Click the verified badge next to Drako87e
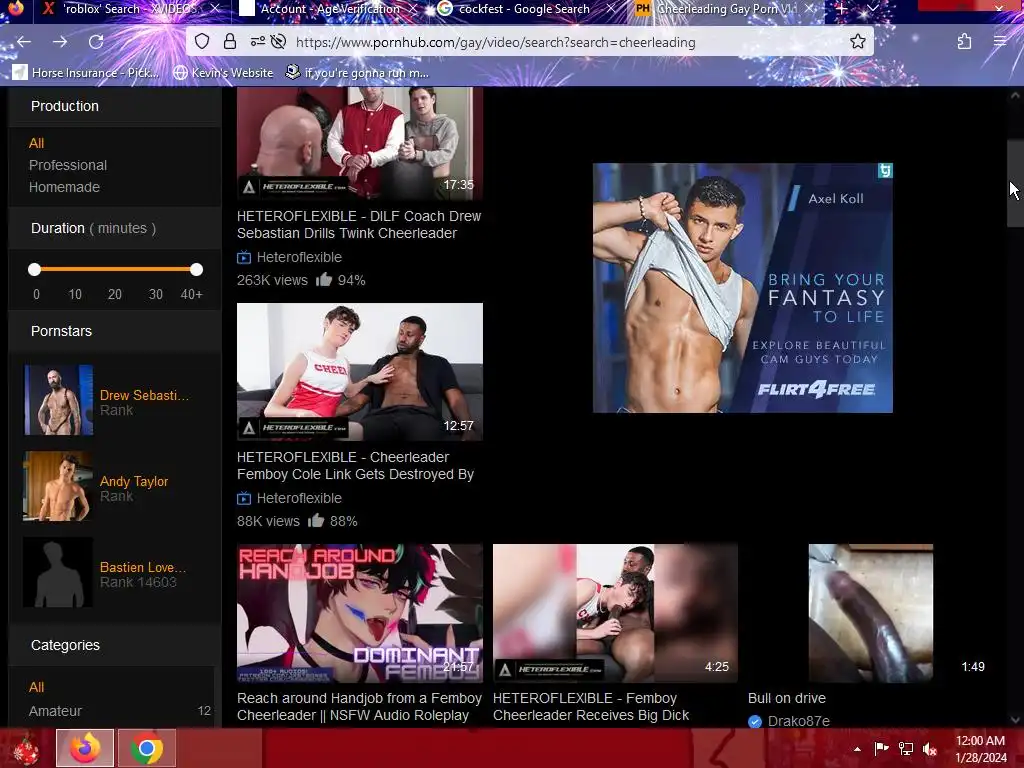The image size is (1024, 768). (755, 721)
